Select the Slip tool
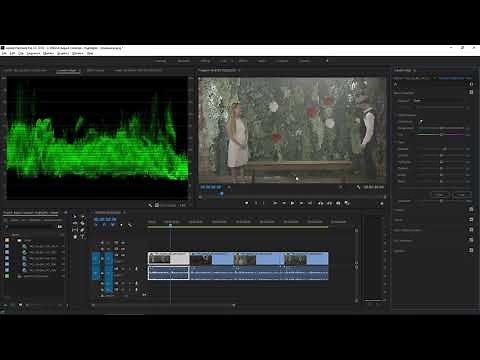 tap(75, 230)
